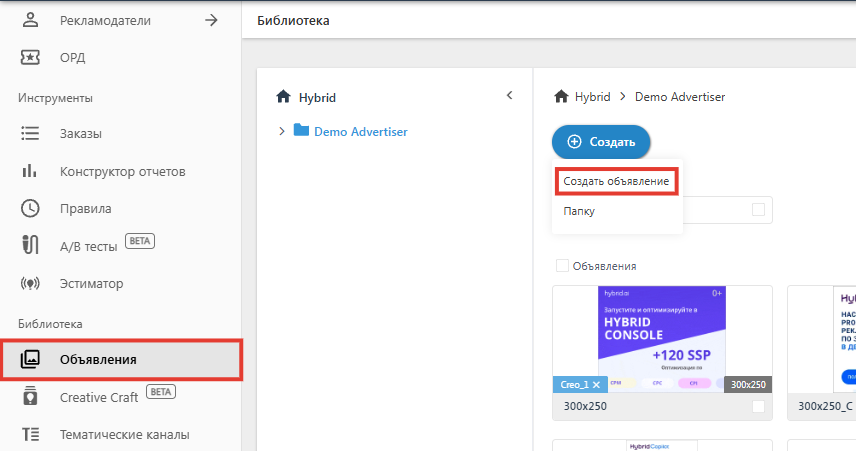856x451 pixels.
Task: Click the Рекламодатели person icon
Action: (x=30, y=20)
